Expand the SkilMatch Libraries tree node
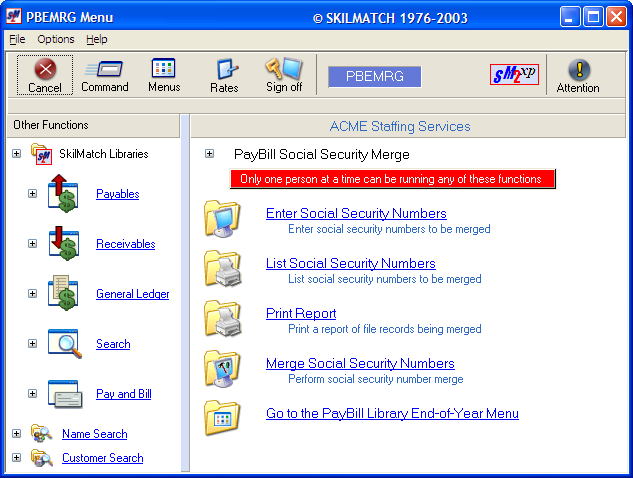Screen dimensions: 633x478 coord(17,154)
